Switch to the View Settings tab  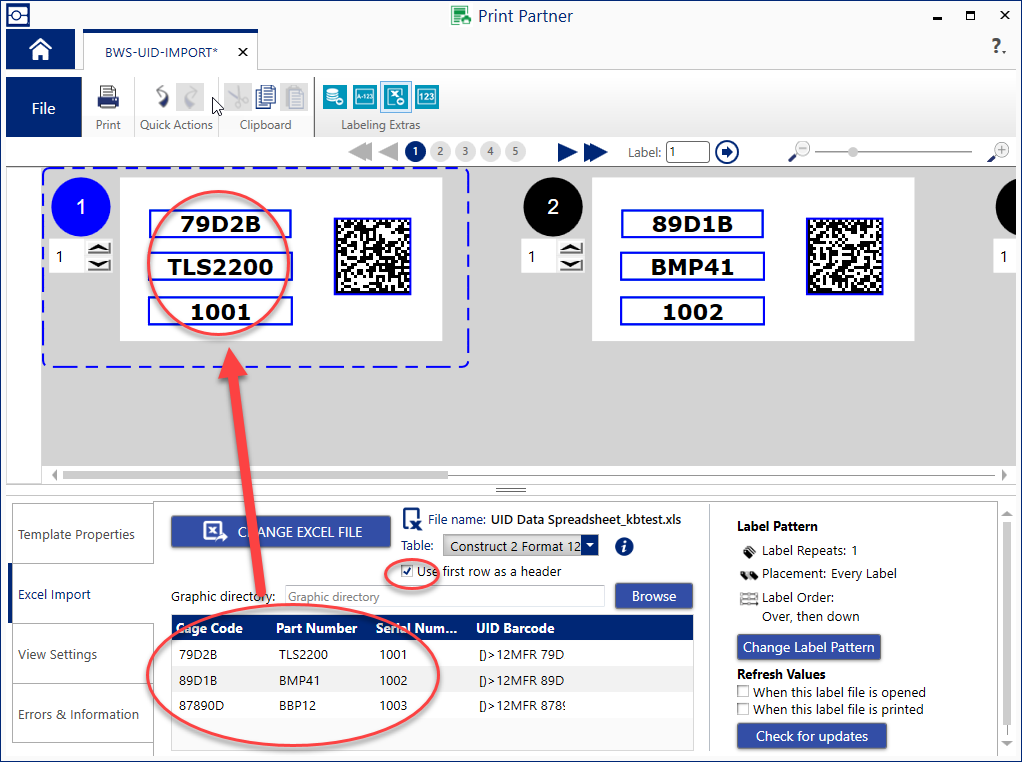tap(58, 654)
